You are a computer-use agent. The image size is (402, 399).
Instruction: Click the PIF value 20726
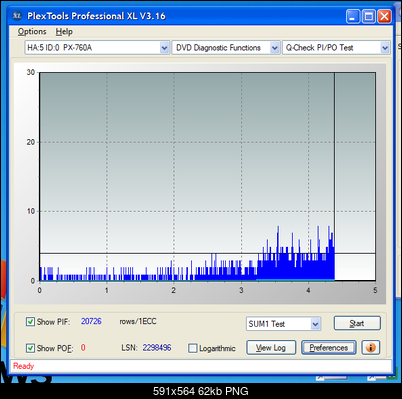click(91, 321)
